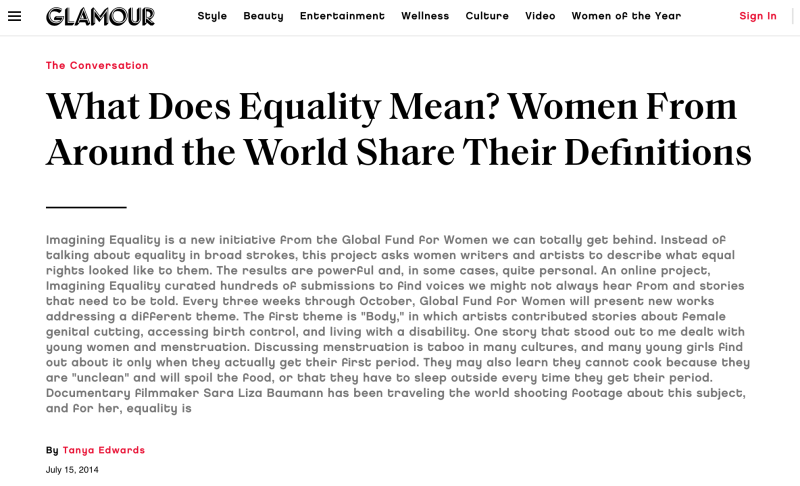Click the short black divider under the headline
This screenshot has width=800, height=486.
[86, 207]
